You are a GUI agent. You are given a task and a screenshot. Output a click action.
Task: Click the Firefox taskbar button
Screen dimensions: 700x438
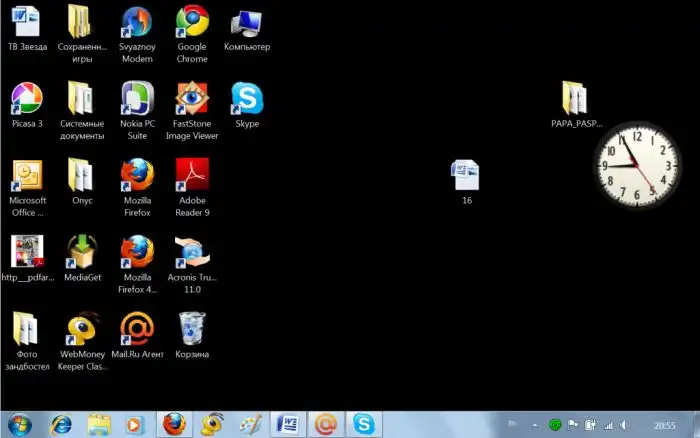(x=174, y=424)
